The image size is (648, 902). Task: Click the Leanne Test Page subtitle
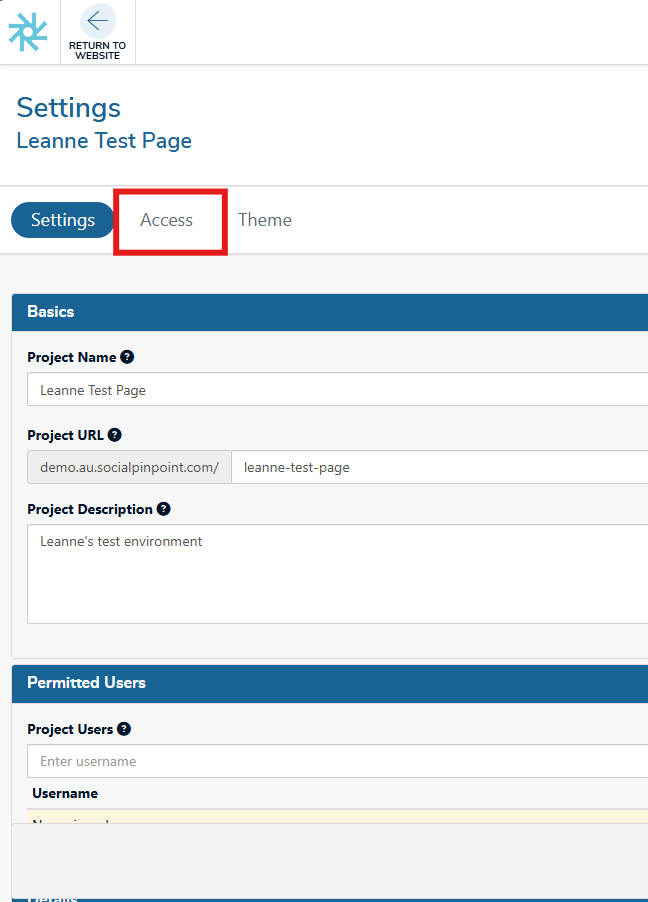click(x=104, y=141)
